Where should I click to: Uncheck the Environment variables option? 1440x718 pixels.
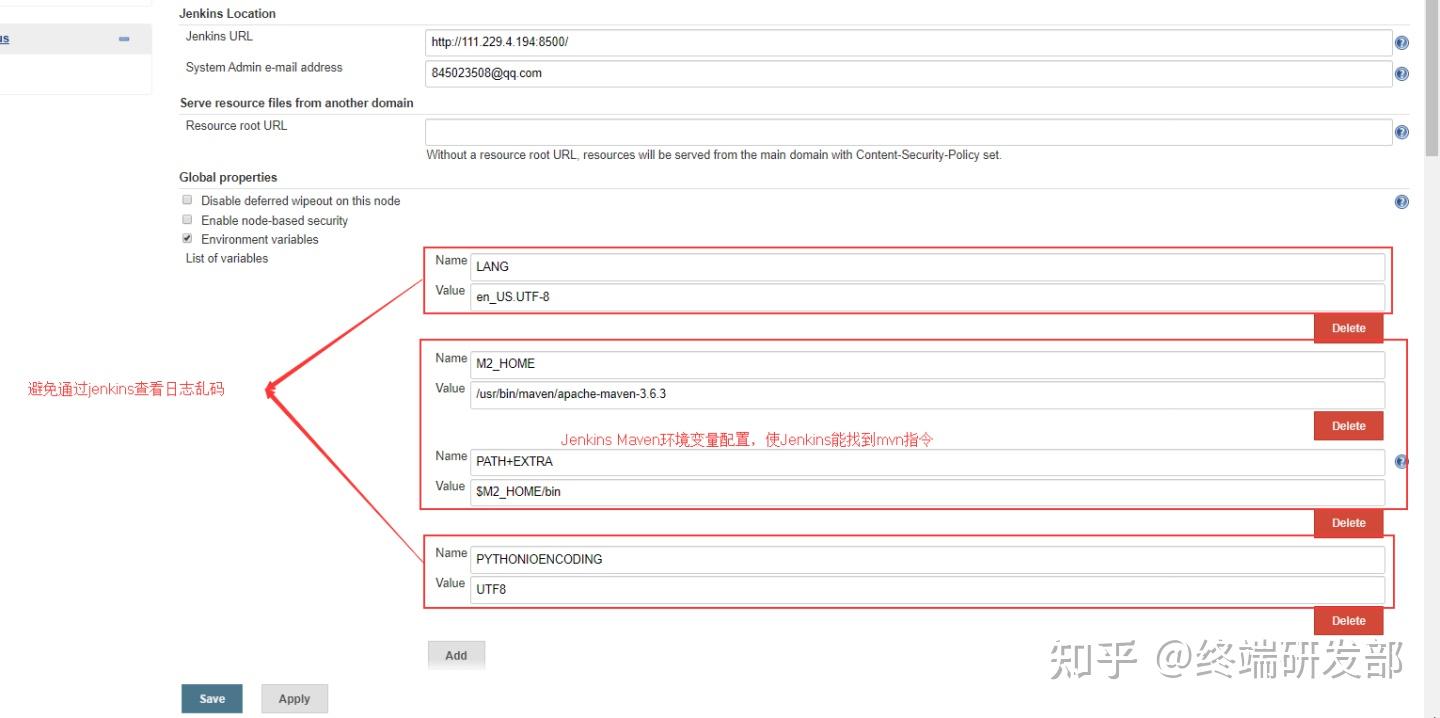[187, 238]
